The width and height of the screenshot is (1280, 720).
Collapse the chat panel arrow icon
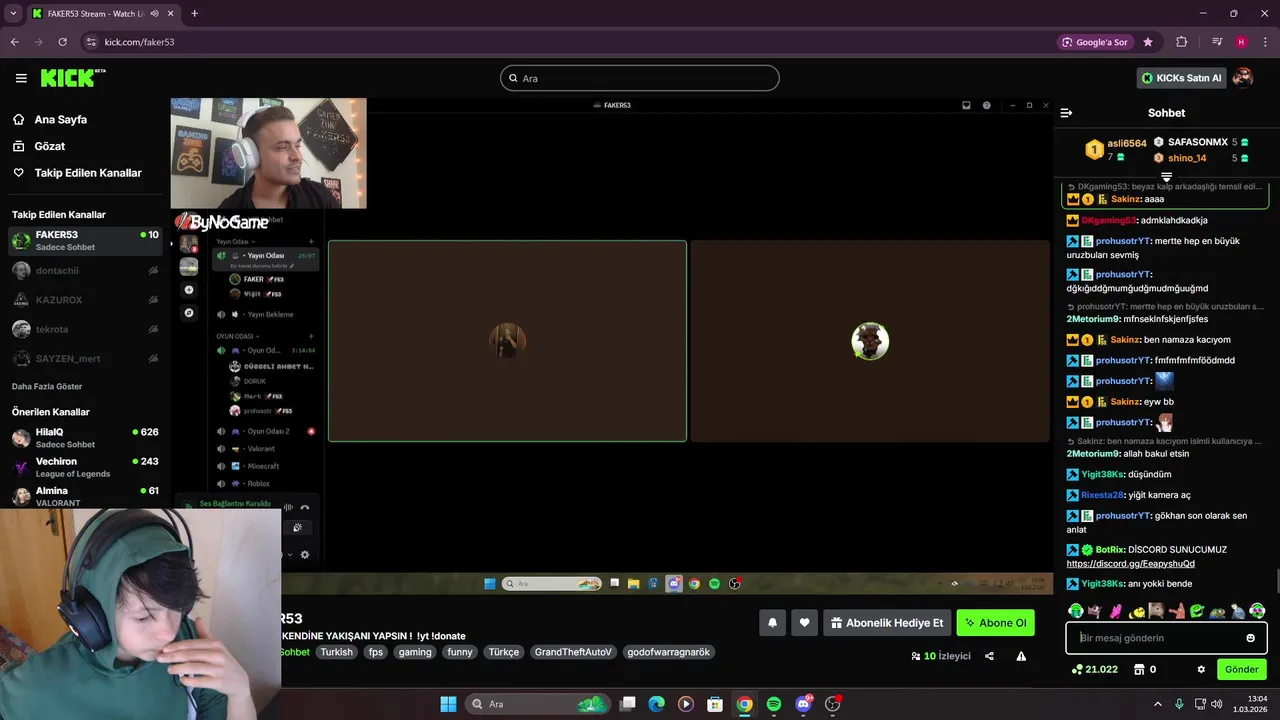tap(1066, 113)
